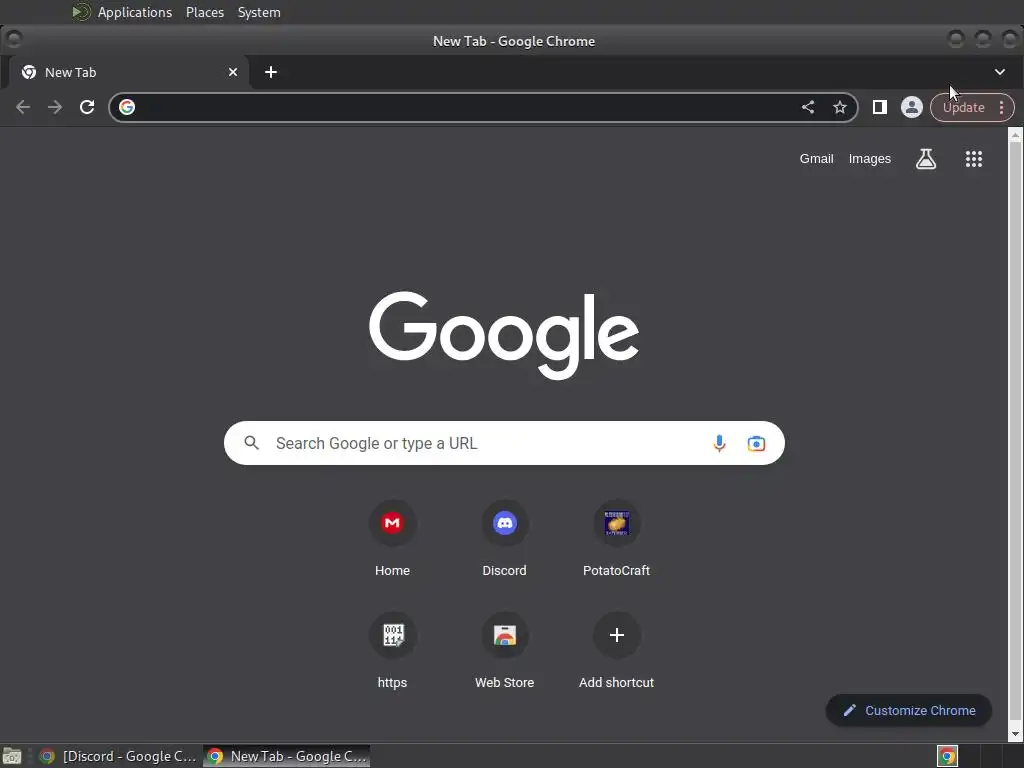Expand the tab search dropdown
1024x768 pixels.
click(1000, 72)
